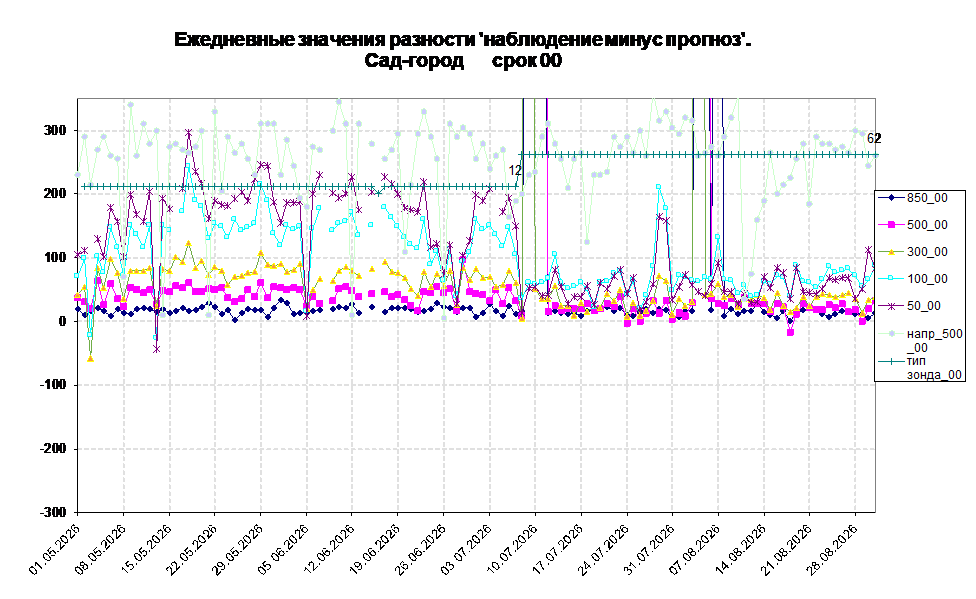Click the date label 07.08.2026
Image resolution: width=976 pixels, height=599 pixels.
(x=695, y=549)
